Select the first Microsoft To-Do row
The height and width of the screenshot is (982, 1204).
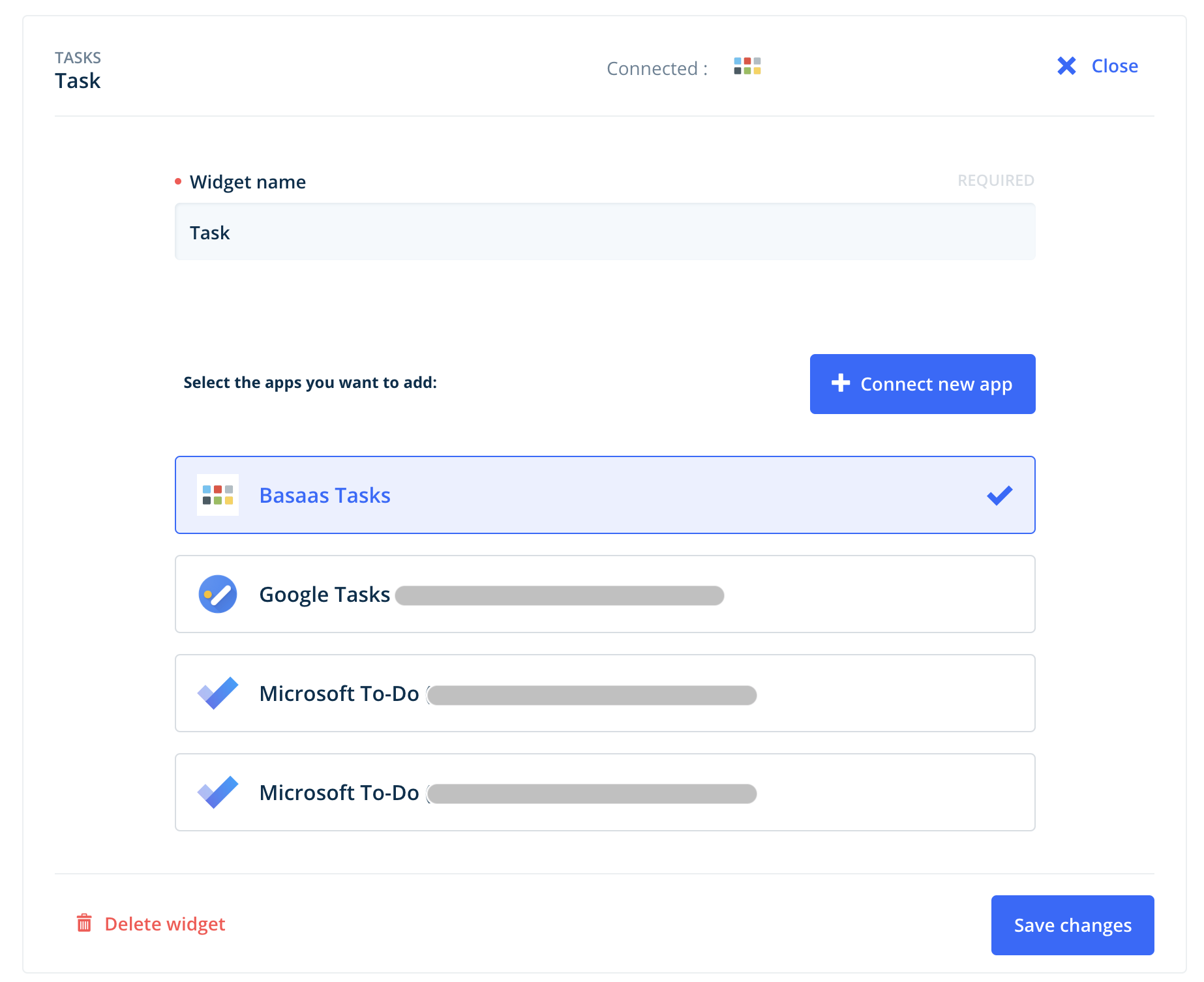[x=605, y=693]
